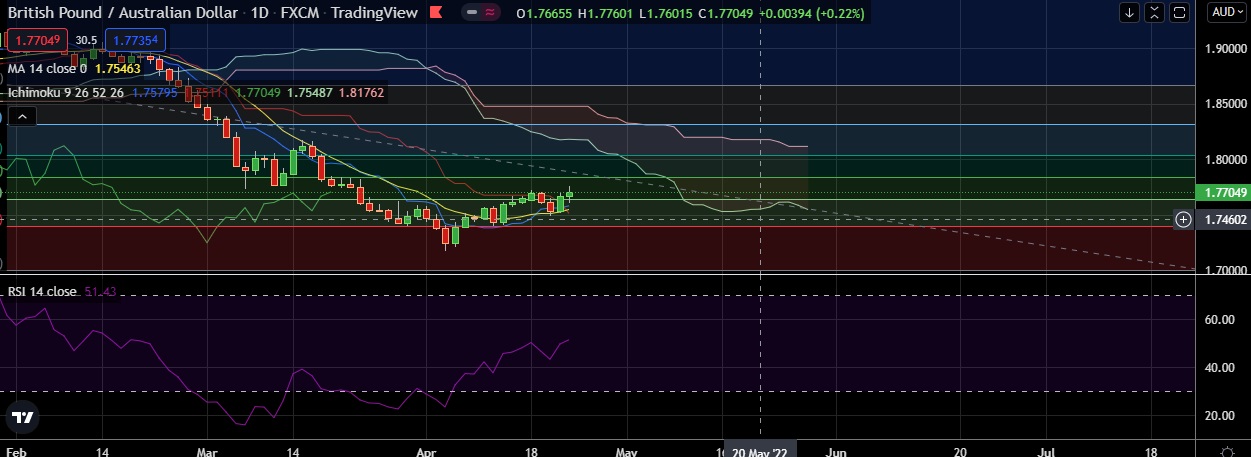Click the British Pound / Australian Dollar symbol title
The image size is (1251, 457).
122,13
